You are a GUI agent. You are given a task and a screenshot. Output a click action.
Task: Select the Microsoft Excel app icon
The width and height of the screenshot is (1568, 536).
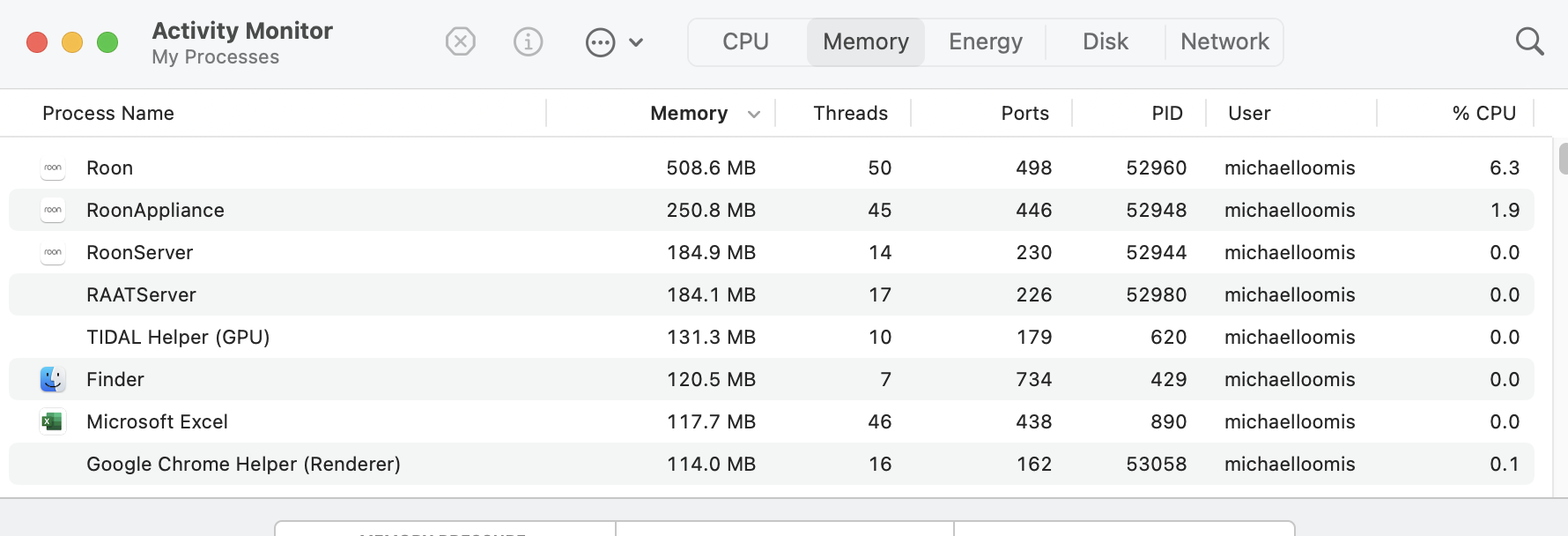click(53, 421)
